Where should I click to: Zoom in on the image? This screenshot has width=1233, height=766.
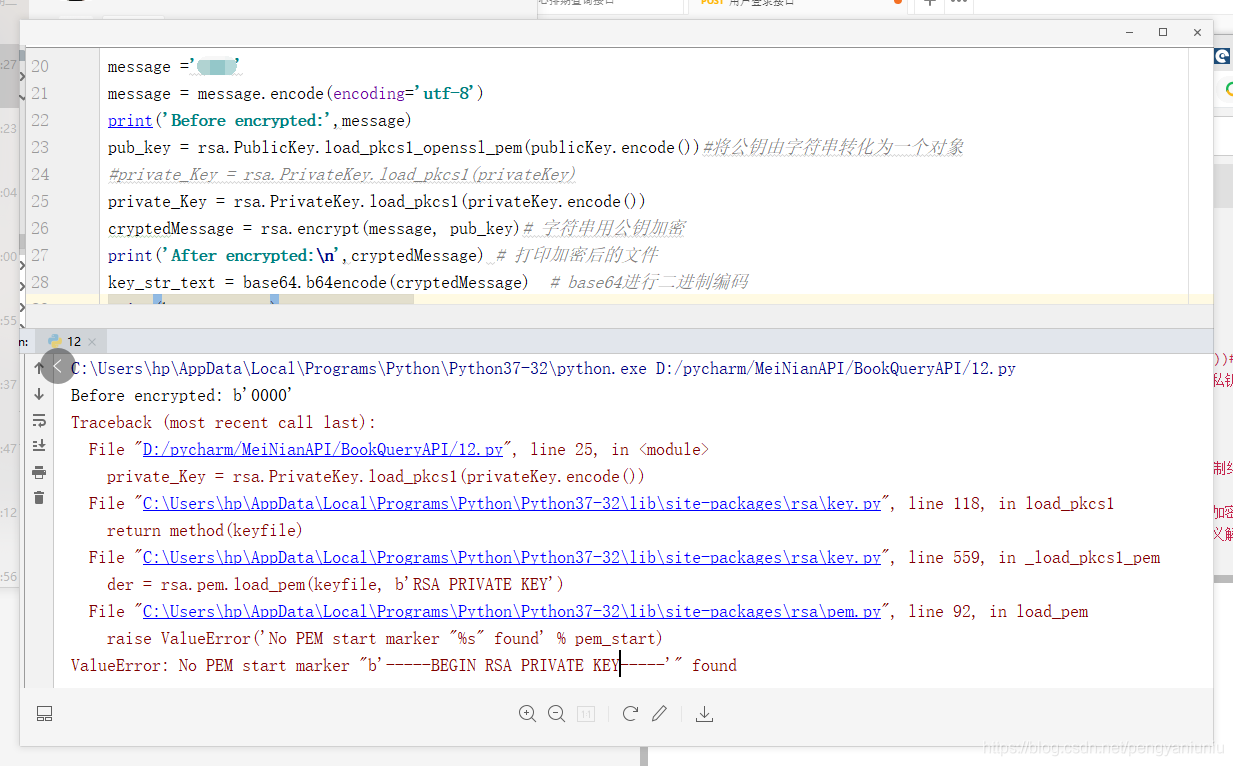tap(528, 713)
